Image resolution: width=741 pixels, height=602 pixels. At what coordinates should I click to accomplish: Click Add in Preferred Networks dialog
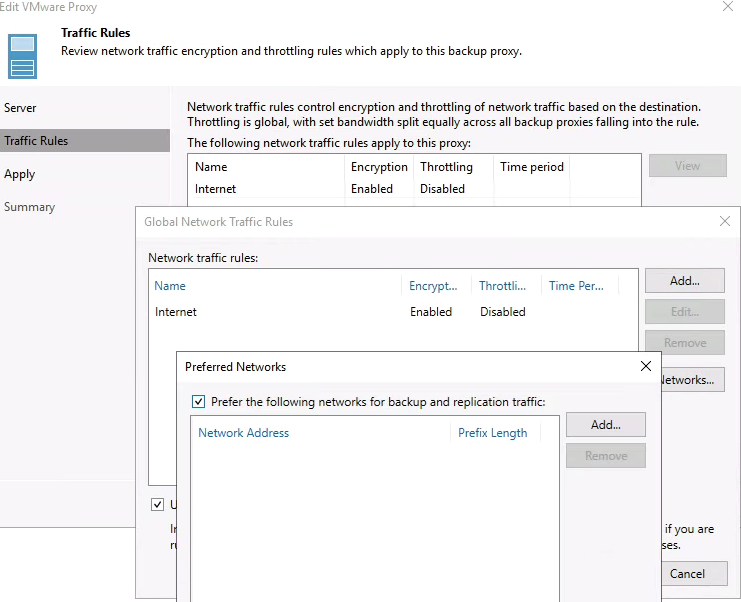pos(606,425)
